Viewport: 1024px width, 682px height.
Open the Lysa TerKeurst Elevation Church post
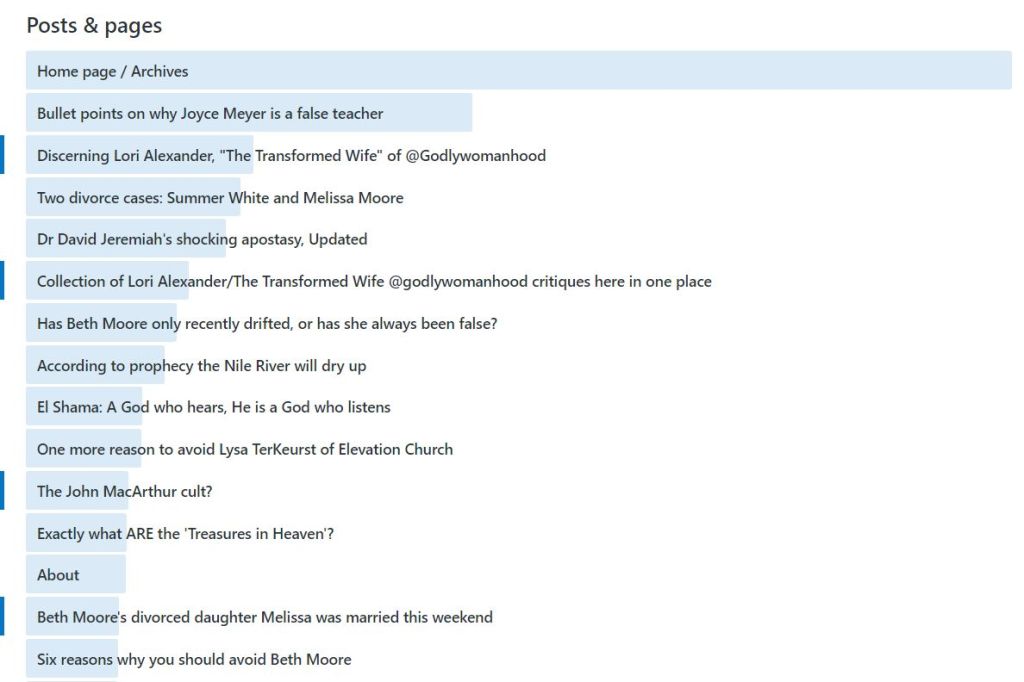[x=245, y=449]
